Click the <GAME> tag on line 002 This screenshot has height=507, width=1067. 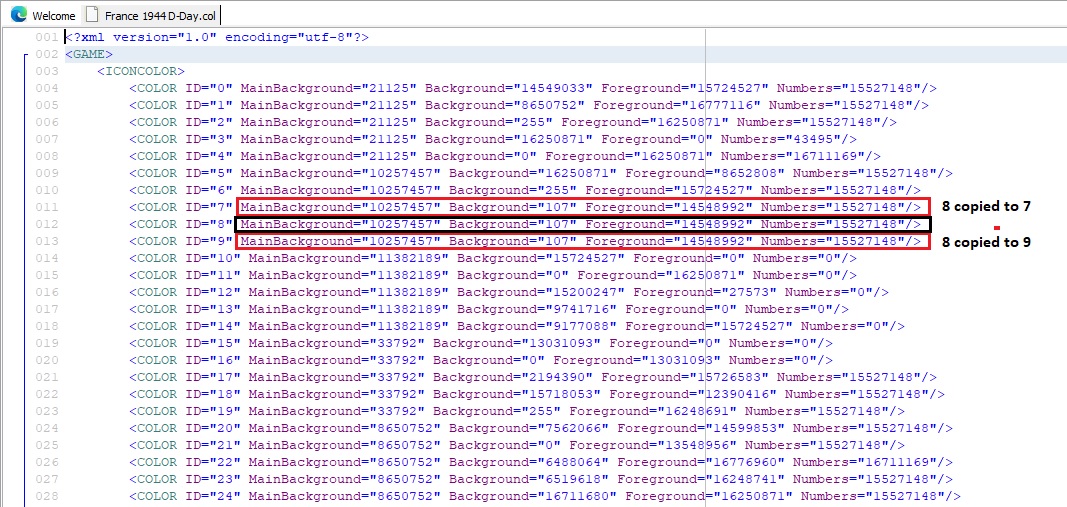[x=88, y=54]
